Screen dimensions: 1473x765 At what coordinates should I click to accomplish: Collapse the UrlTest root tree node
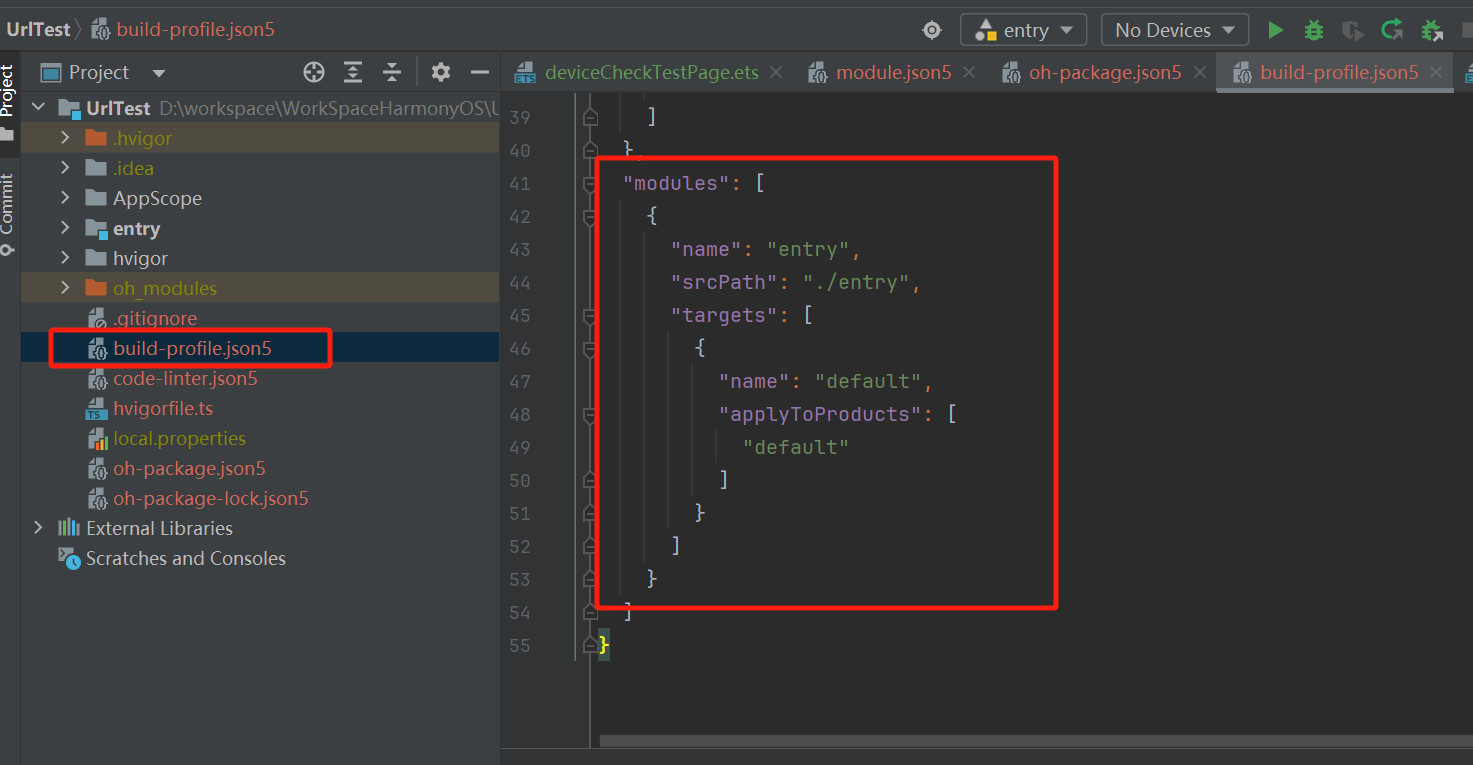[38, 108]
